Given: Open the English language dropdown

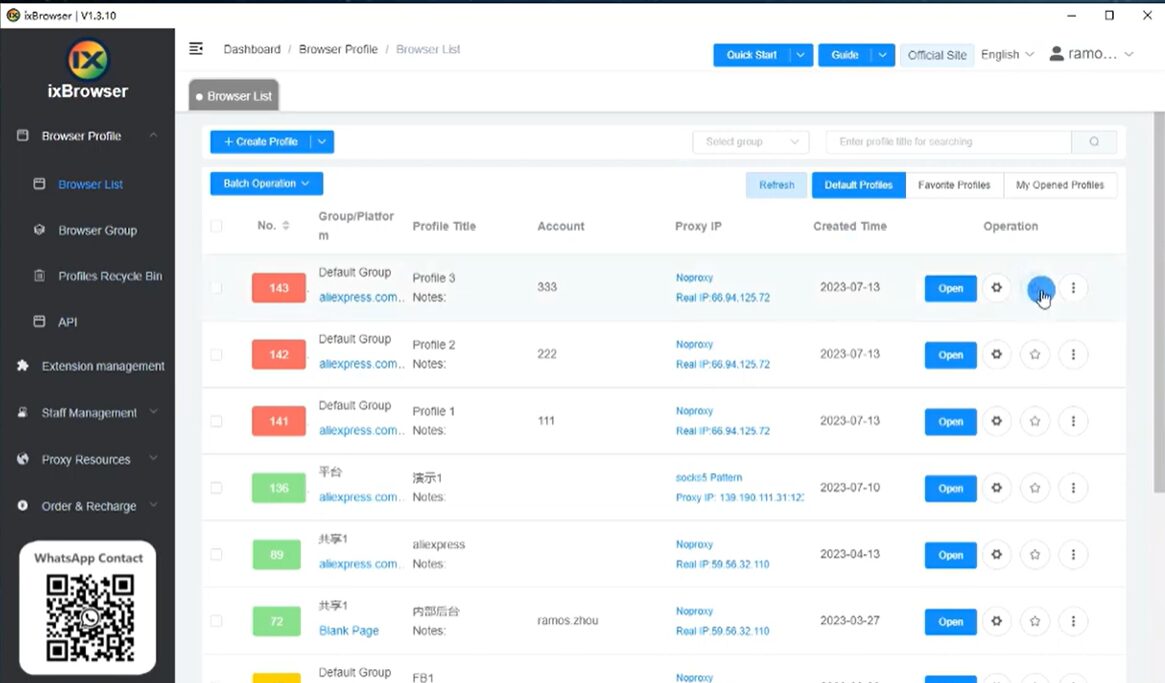Looking at the screenshot, I should click(1007, 54).
